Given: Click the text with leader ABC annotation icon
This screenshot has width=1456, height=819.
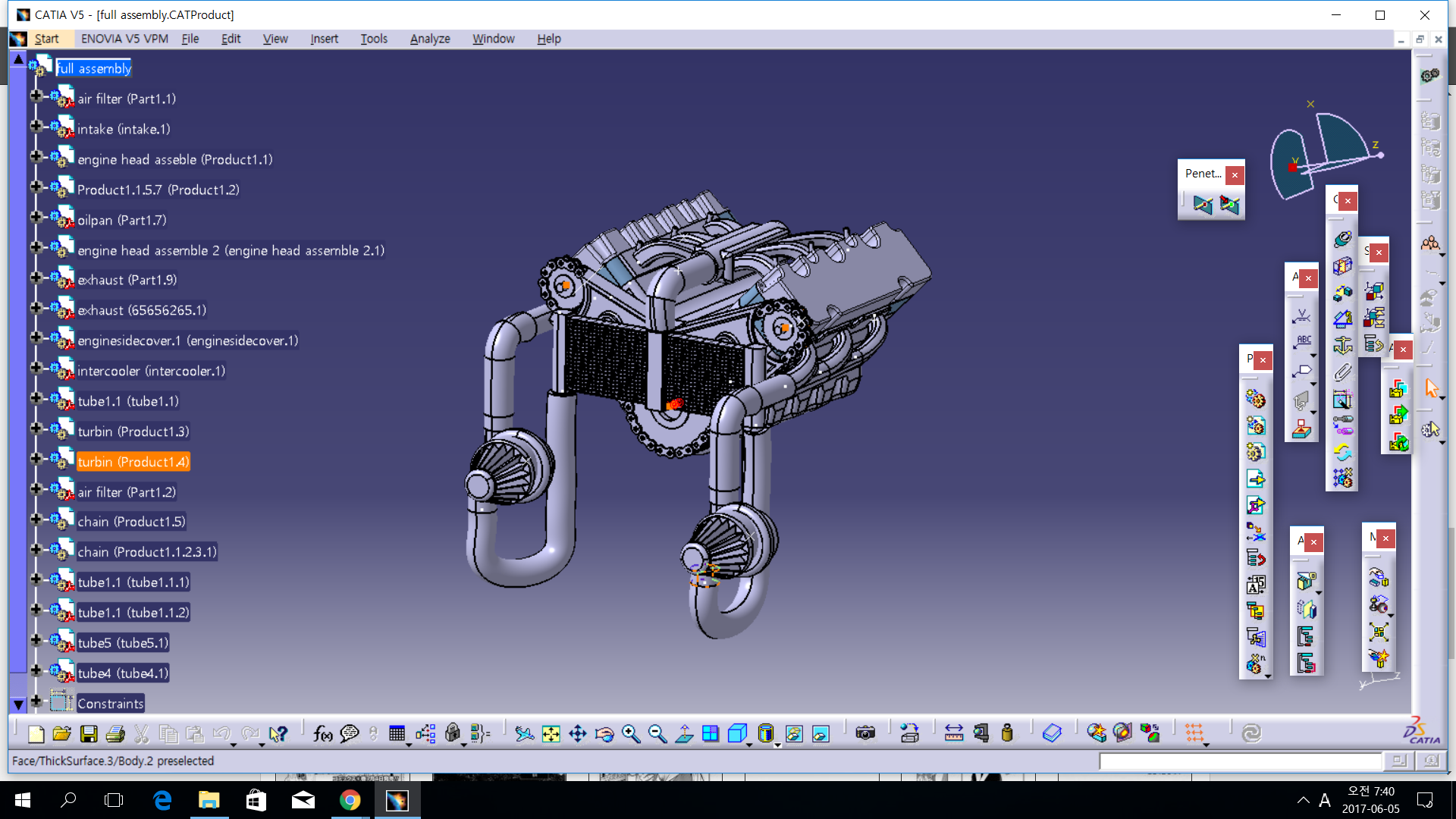Looking at the screenshot, I should pyautogui.click(x=1303, y=343).
